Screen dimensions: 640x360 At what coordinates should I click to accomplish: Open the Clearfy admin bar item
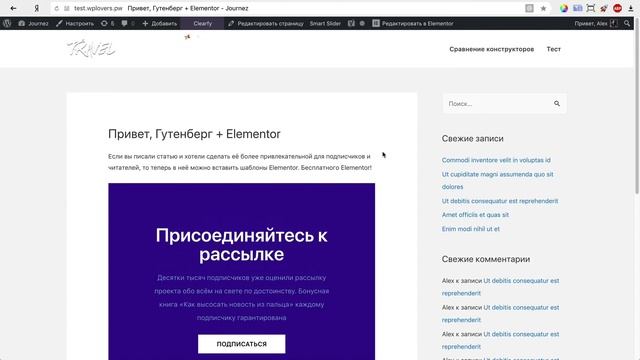click(202, 24)
